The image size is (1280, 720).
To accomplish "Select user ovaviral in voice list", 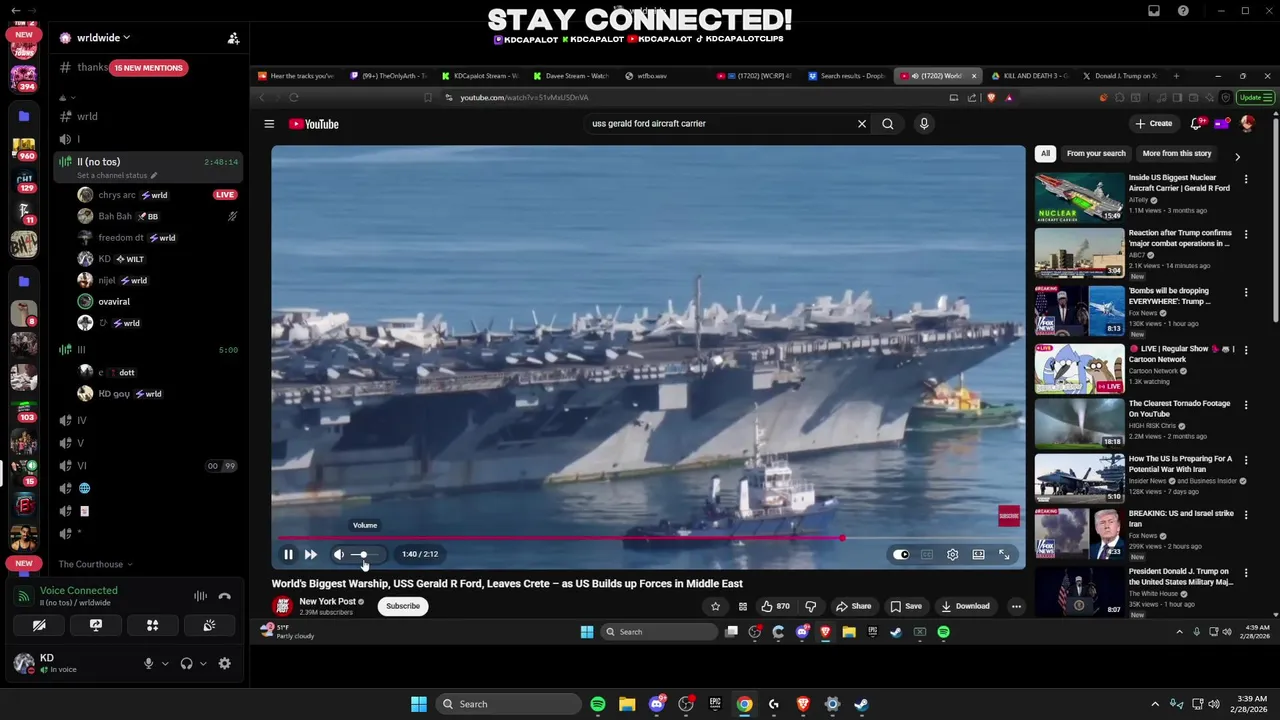I will click(x=160, y=301).
